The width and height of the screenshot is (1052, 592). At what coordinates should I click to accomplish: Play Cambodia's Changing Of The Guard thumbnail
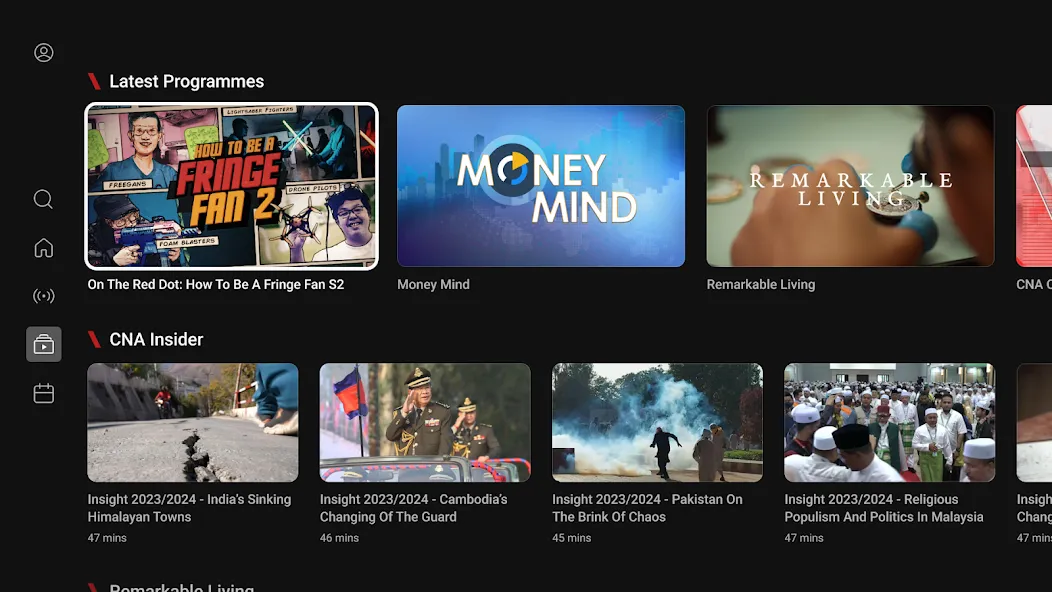425,422
